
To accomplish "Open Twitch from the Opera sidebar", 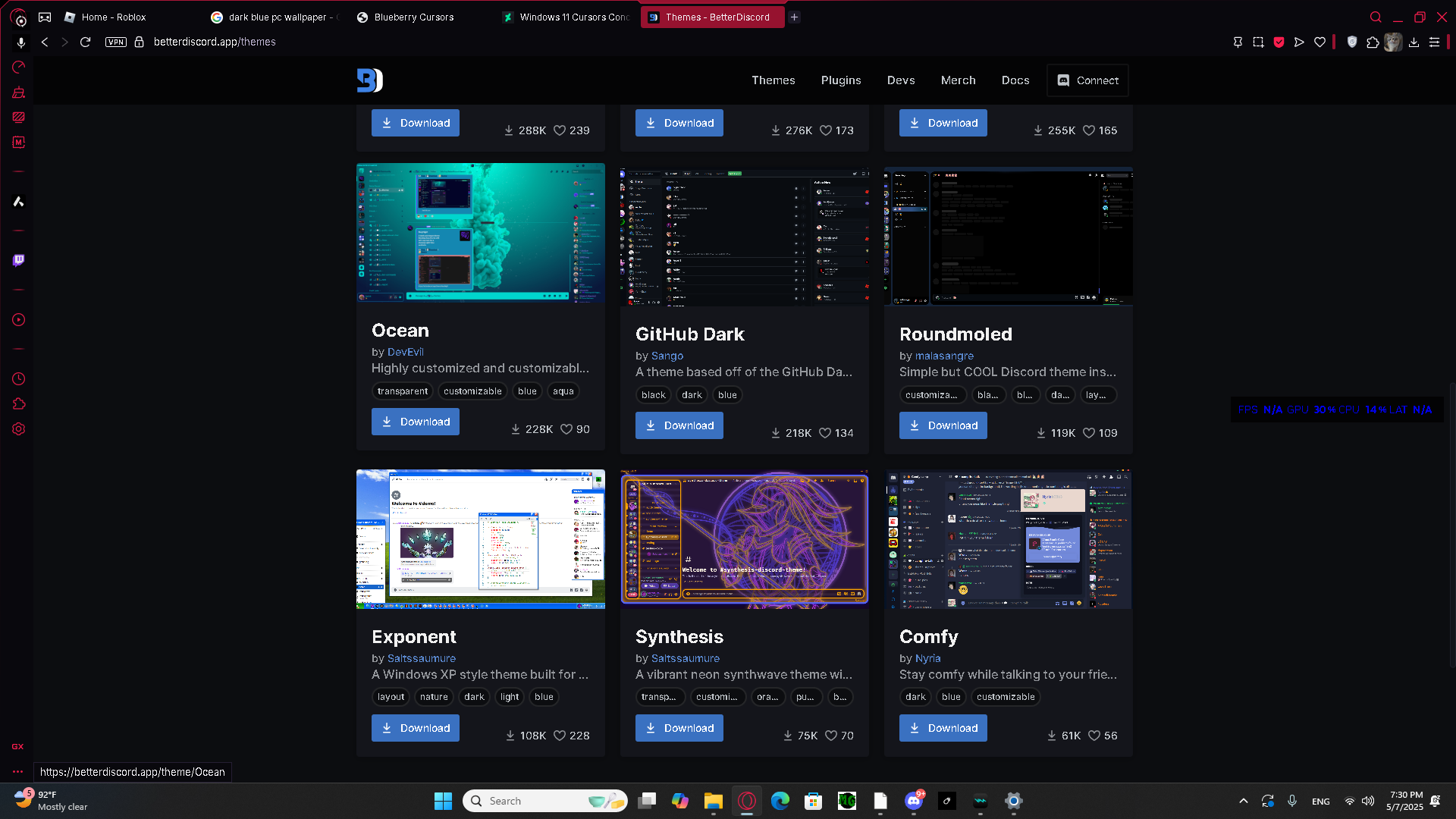I will click(19, 260).
